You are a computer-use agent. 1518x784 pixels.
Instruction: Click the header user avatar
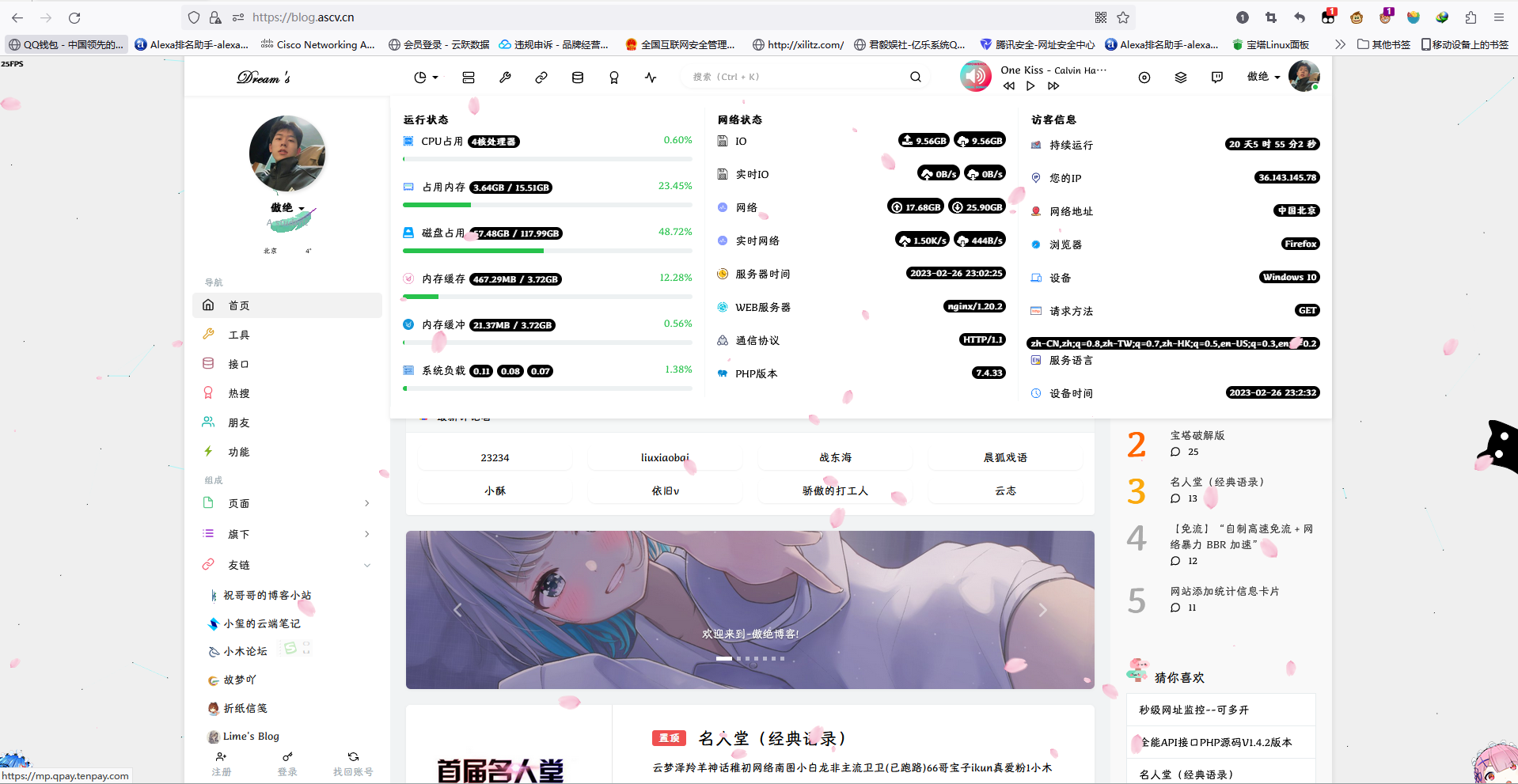pyautogui.click(x=1304, y=76)
